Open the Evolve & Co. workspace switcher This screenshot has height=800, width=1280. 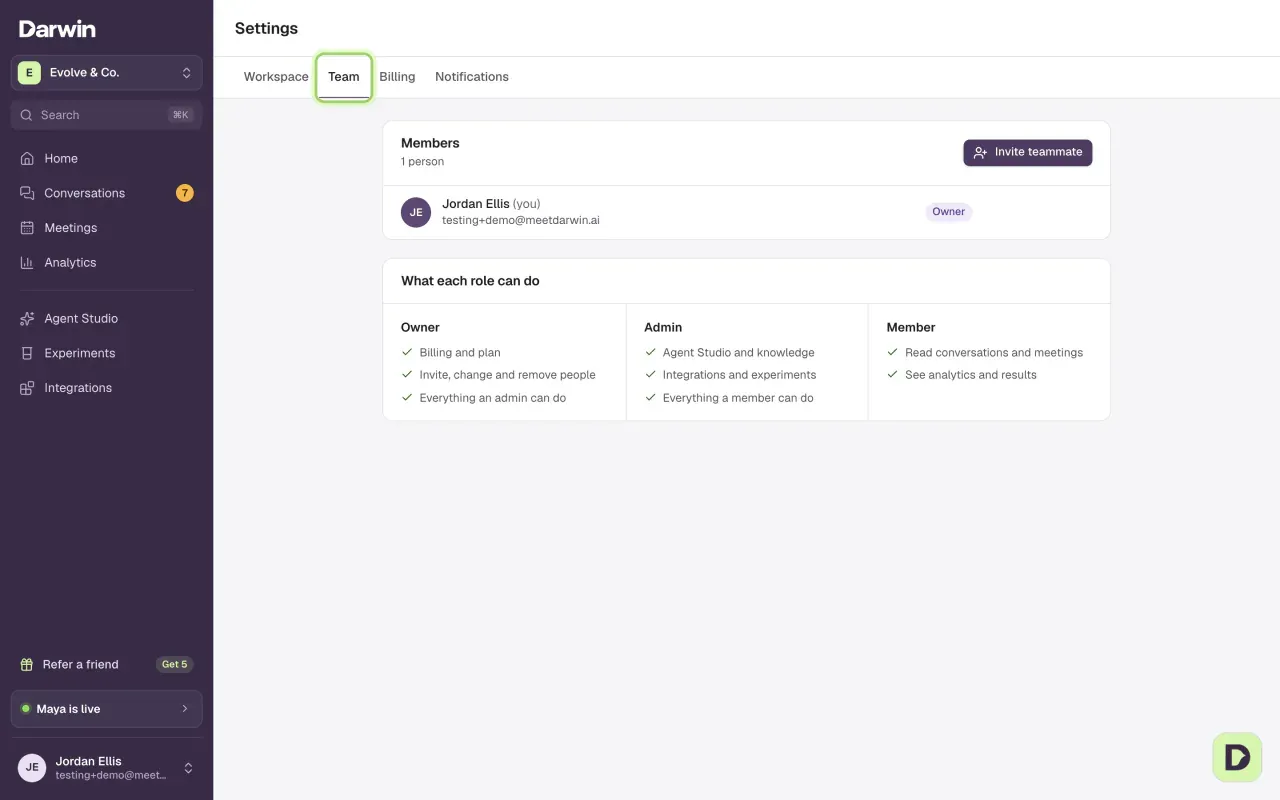click(107, 72)
